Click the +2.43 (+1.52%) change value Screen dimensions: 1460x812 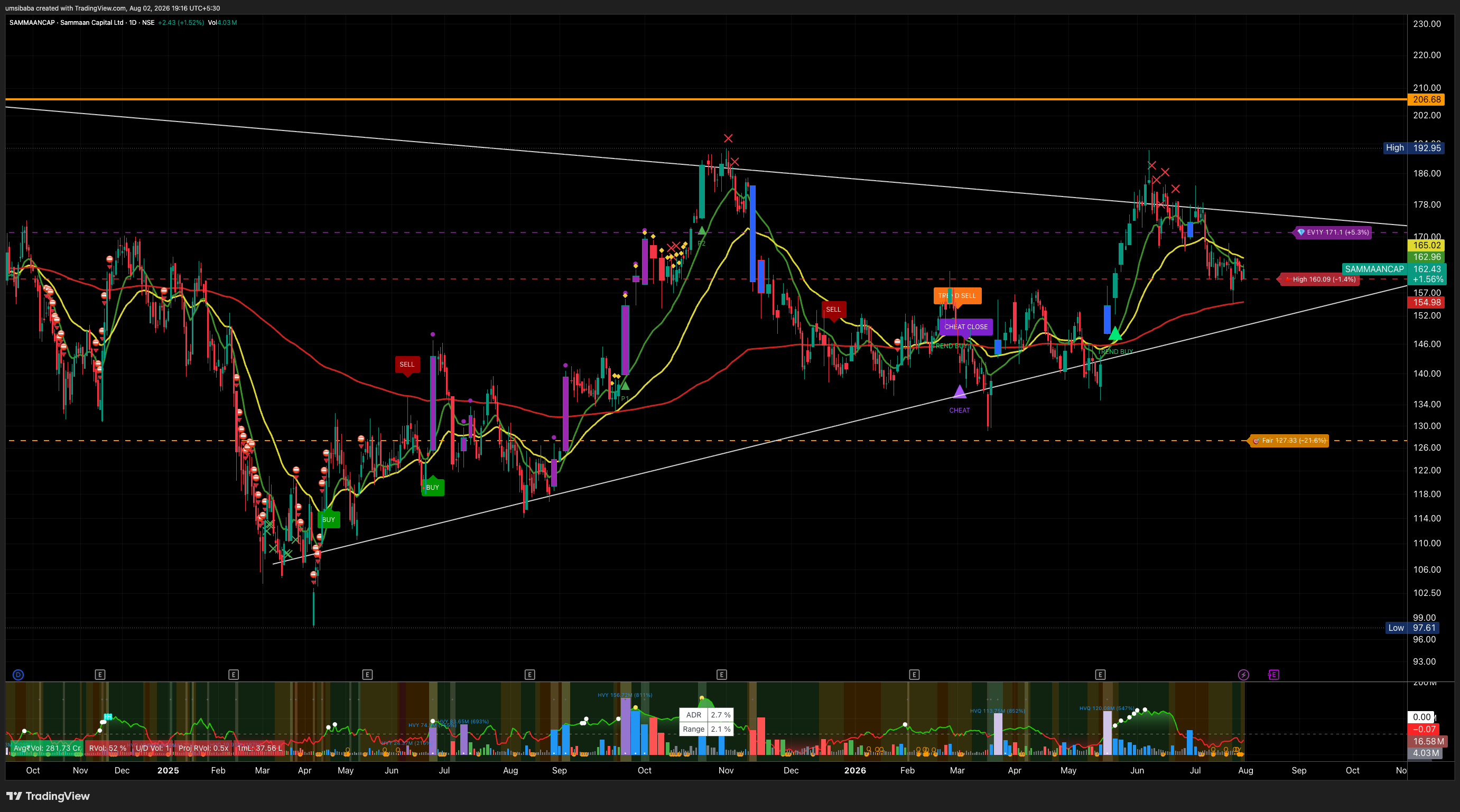[181, 23]
